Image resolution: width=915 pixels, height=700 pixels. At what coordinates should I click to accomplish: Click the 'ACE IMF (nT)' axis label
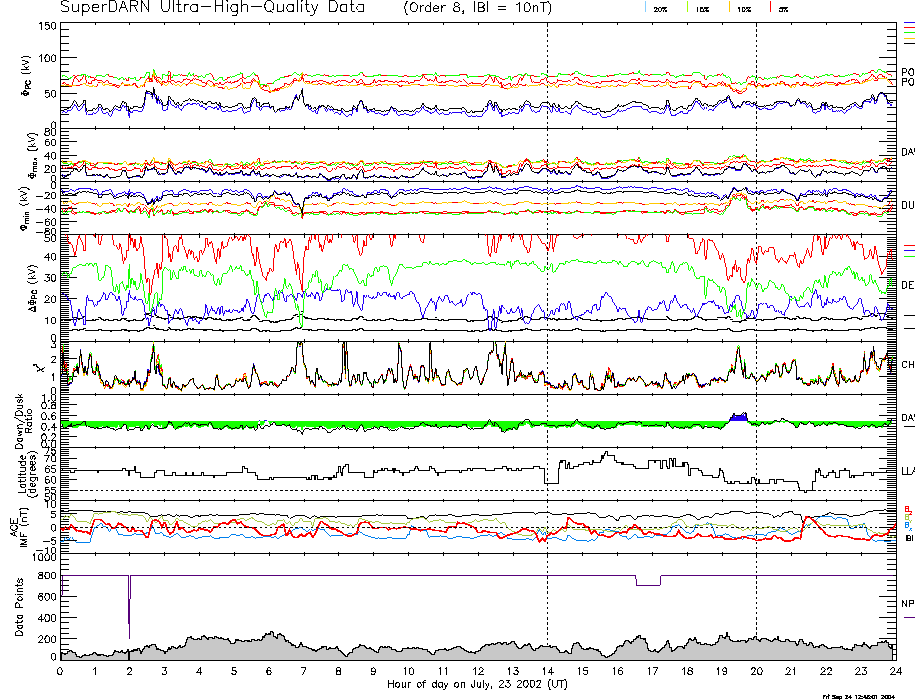(x=19, y=527)
